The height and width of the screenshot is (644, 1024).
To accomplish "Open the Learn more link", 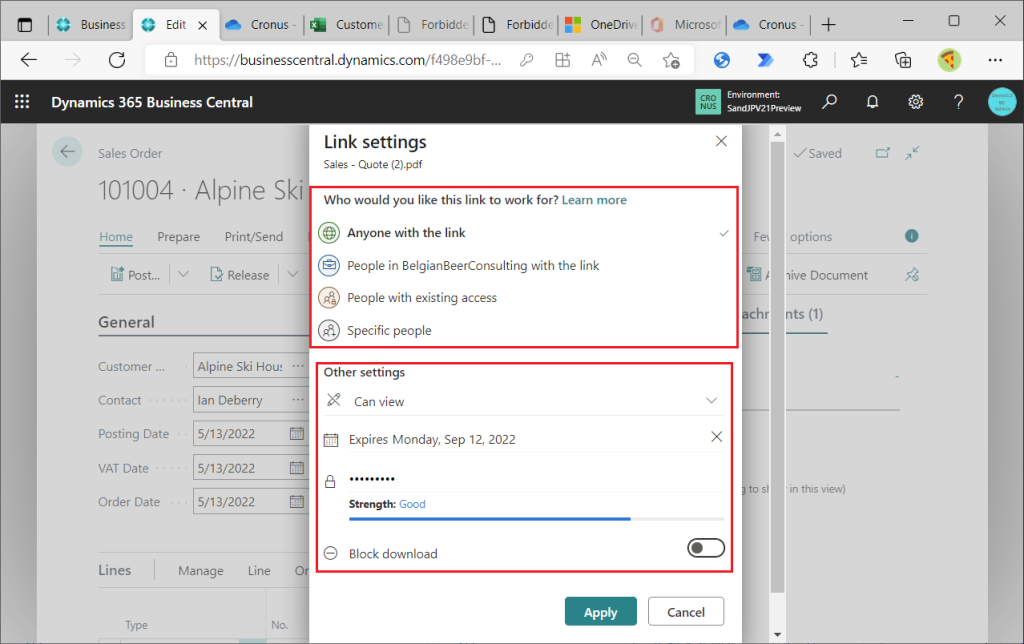I will tap(594, 200).
